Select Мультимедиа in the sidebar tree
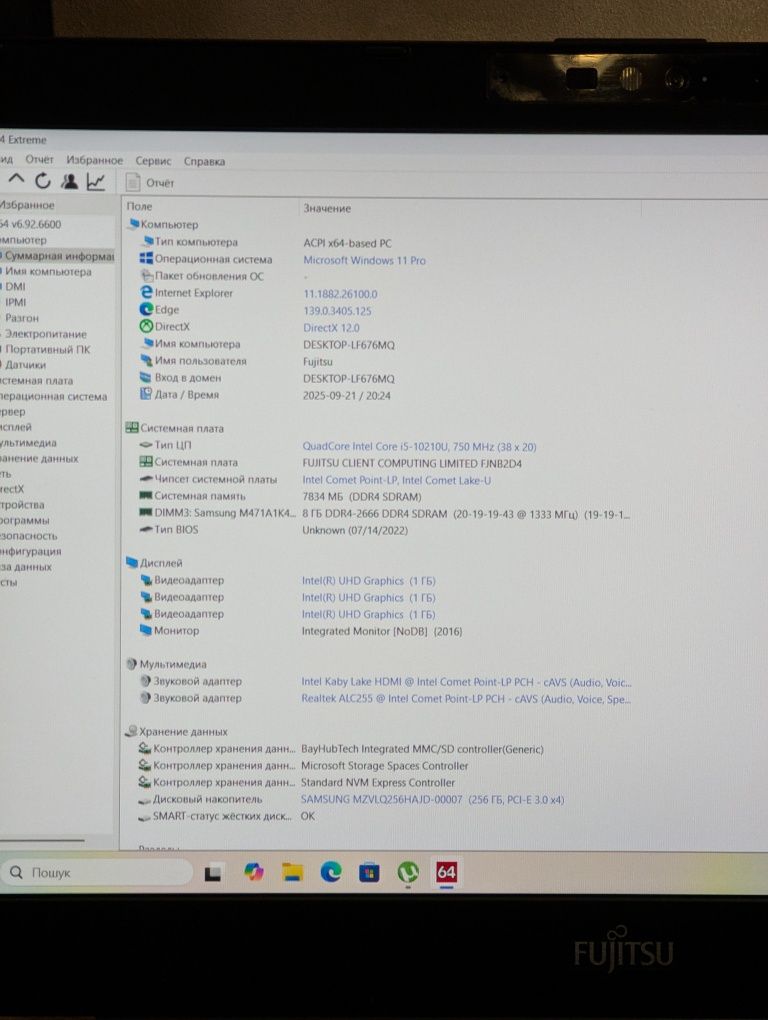Viewport: 768px width, 1020px height. click(x=28, y=443)
